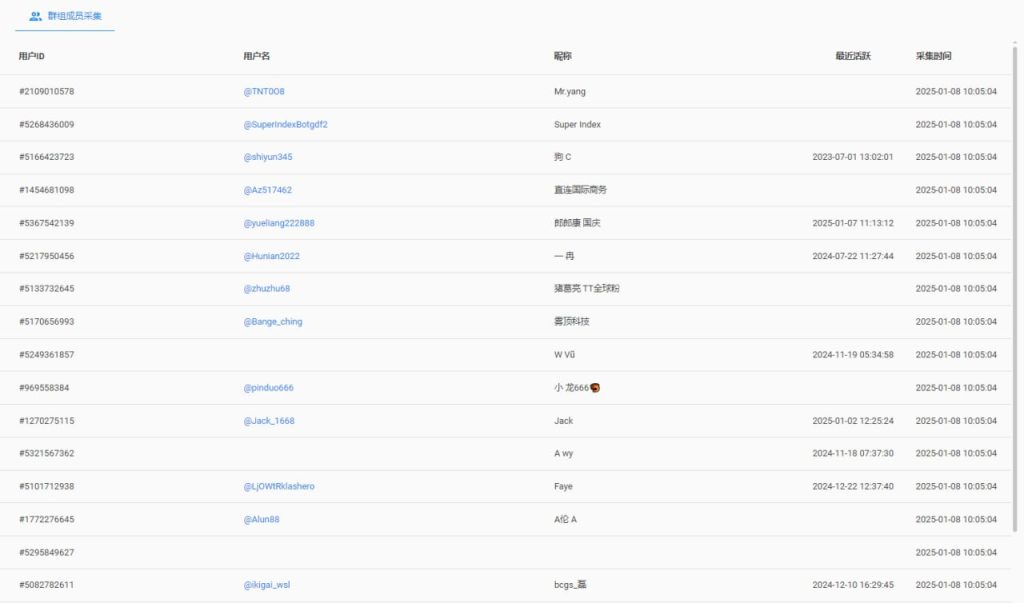Image resolution: width=1024 pixels, height=603 pixels.
Task: Click the @LjOWtRklashero username link
Action: point(281,487)
